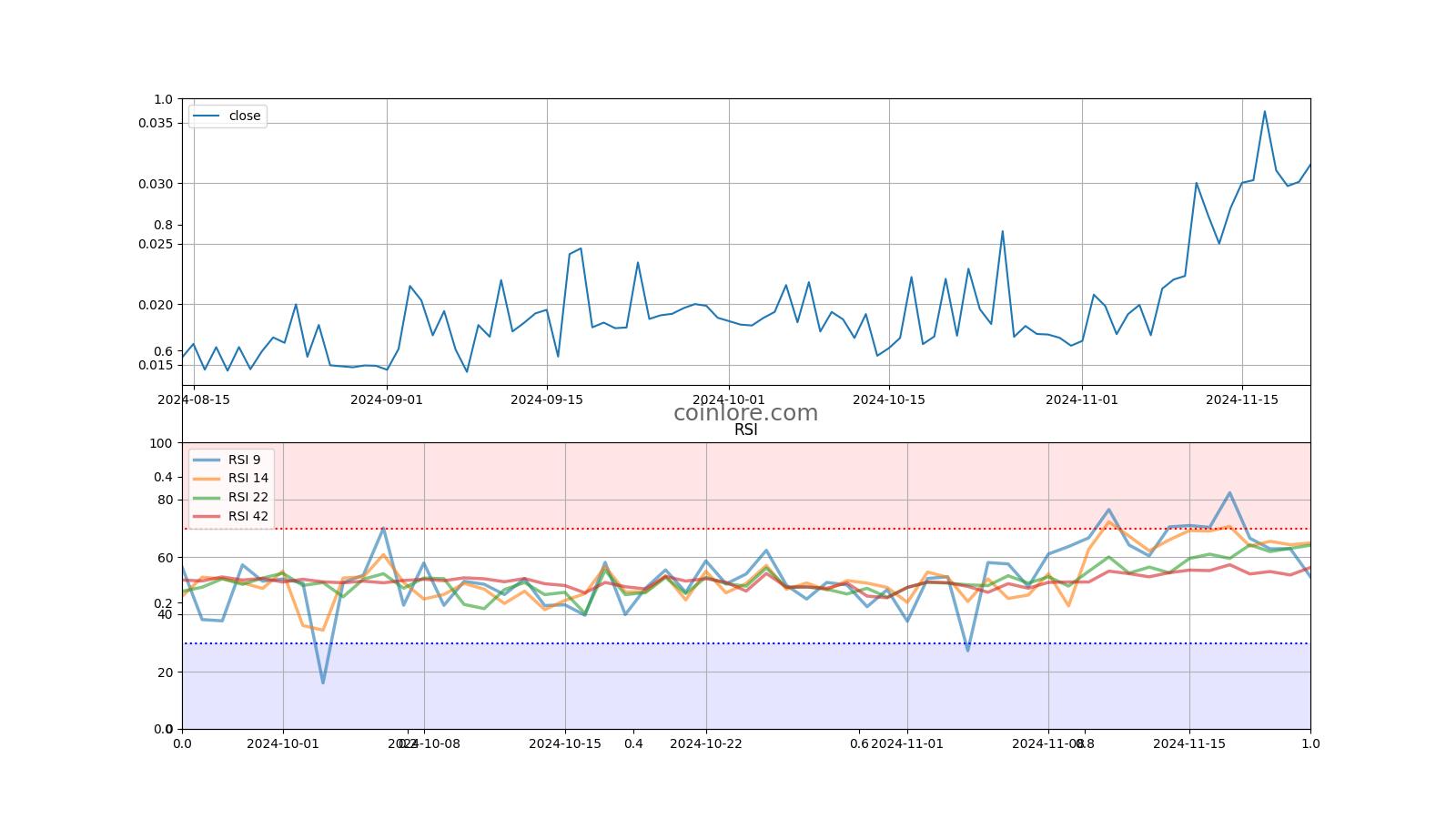Click the blue RSI 9 legend line
The height and width of the screenshot is (819, 1456).
207,460
